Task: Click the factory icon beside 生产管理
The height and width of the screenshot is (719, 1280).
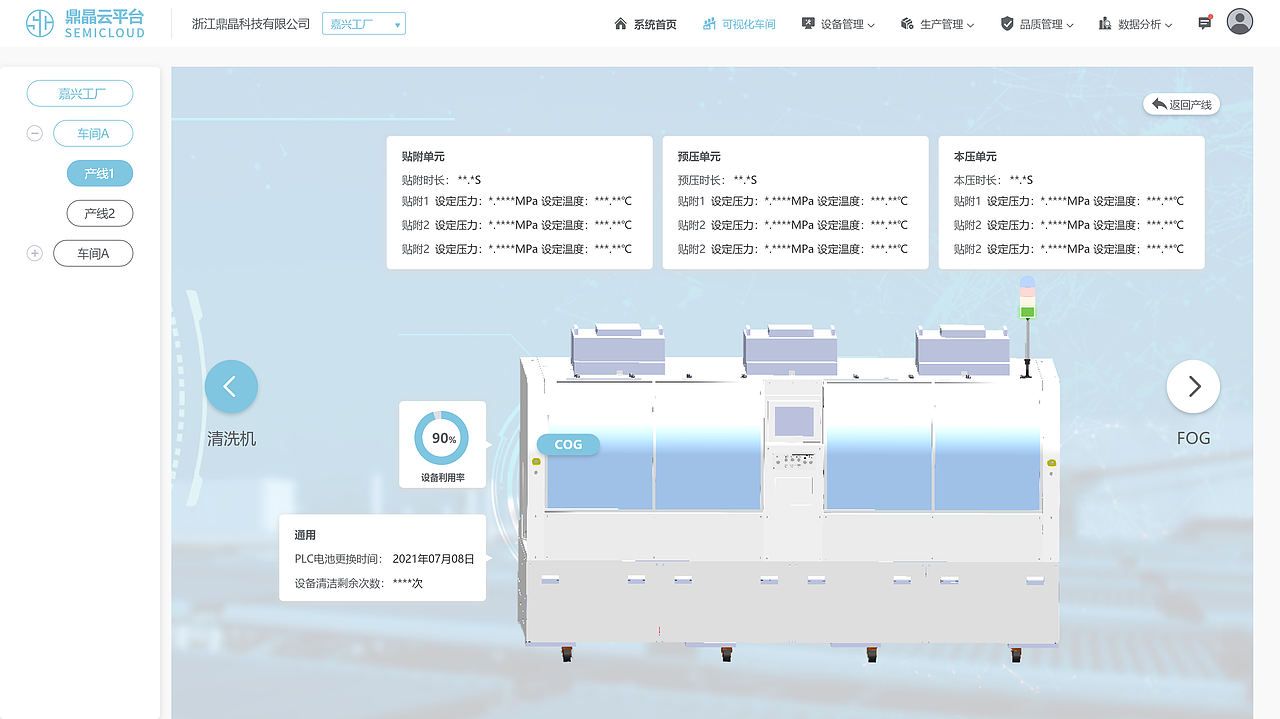Action: click(x=905, y=22)
